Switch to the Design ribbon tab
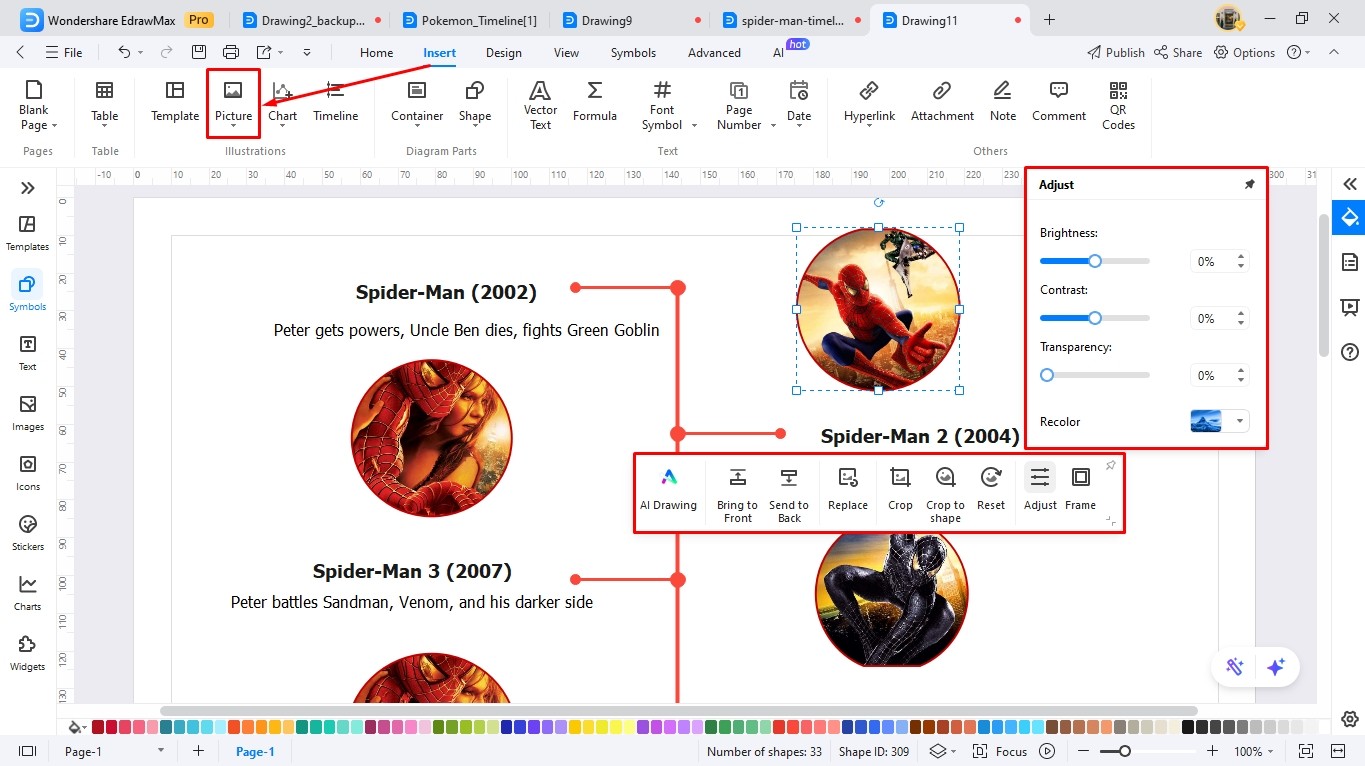This screenshot has height=766, width=1365. [504, 53]
